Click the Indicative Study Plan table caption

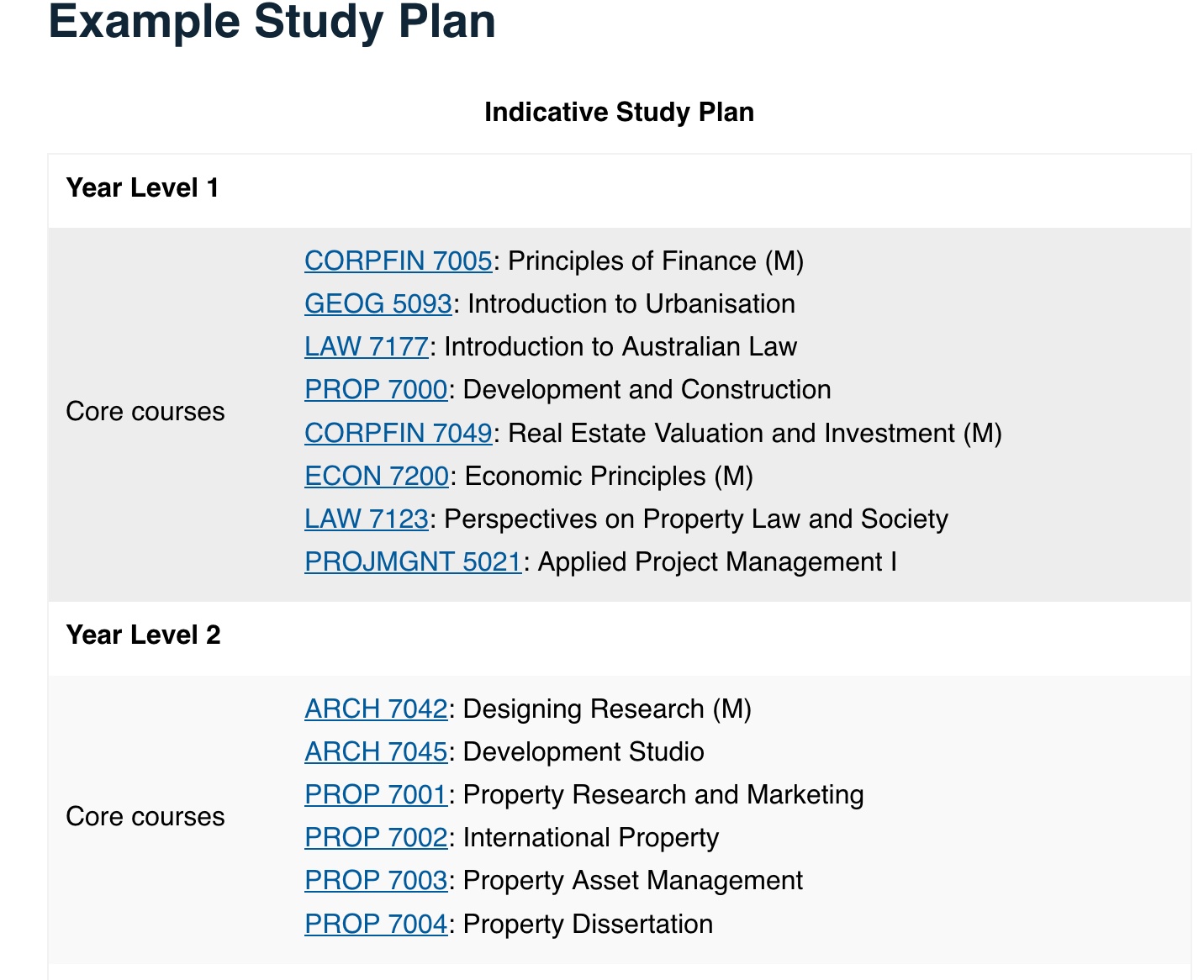point(620,113)
